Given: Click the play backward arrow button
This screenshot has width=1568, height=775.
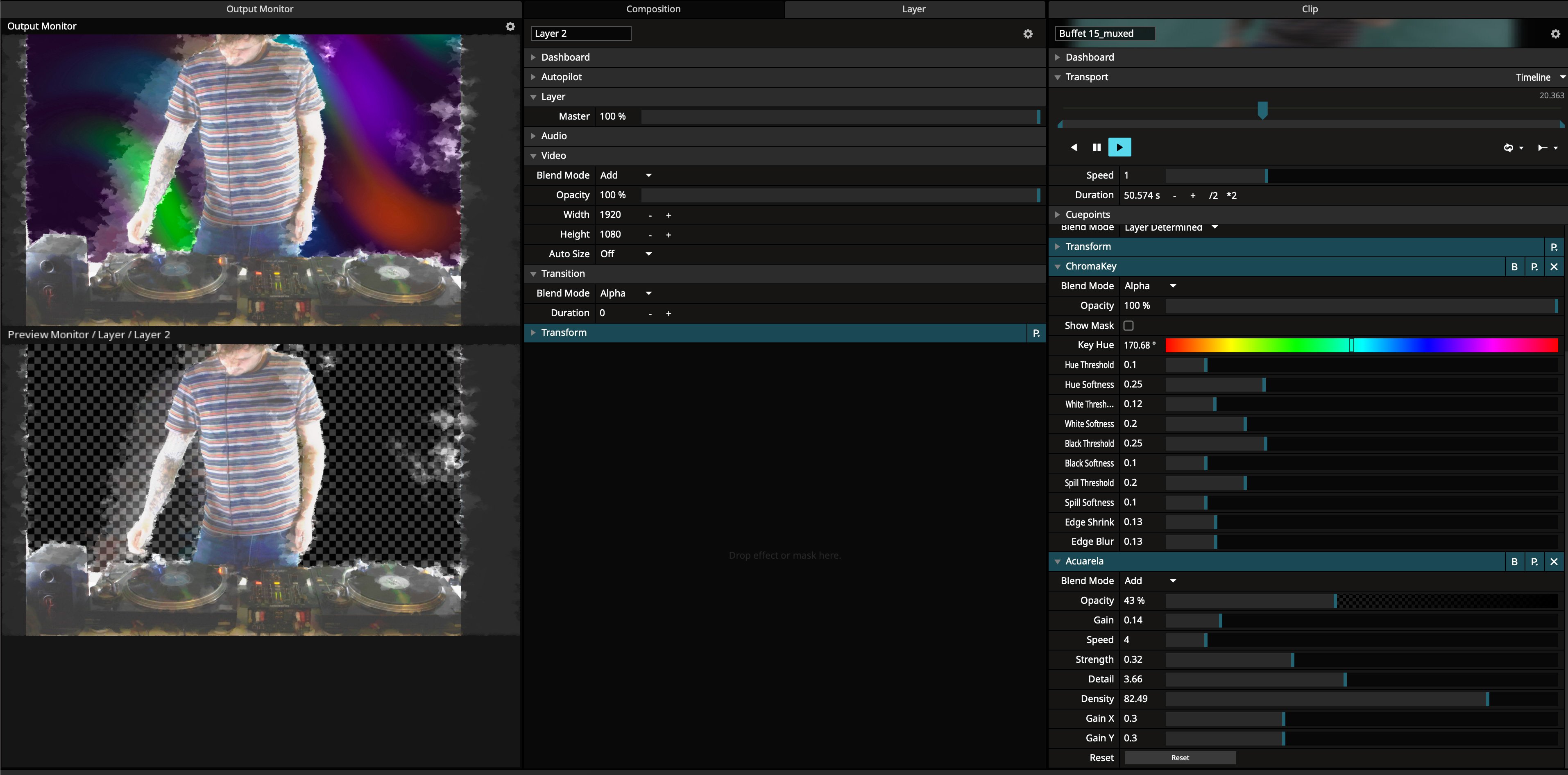Looking at the screenshot, I should click(x=1074, y=147).
